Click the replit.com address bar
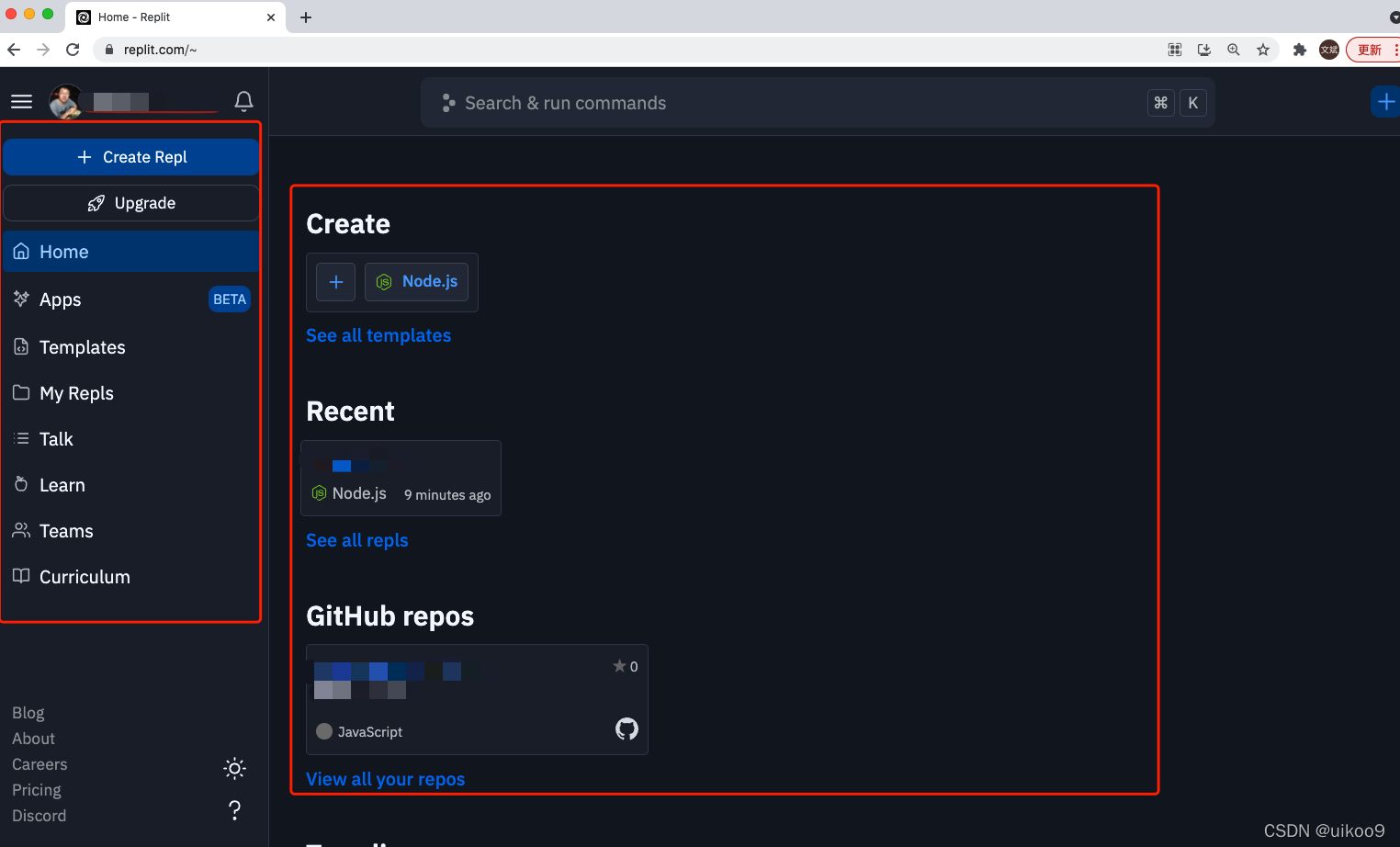 (625, 50)
